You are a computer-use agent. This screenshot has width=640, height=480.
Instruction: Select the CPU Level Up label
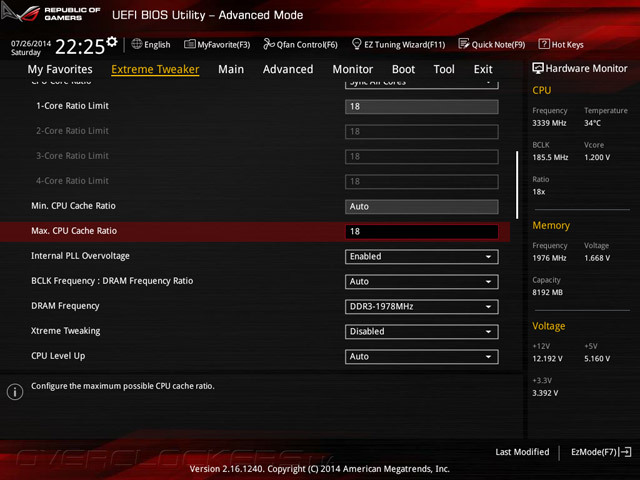click(x=58, y=356)
